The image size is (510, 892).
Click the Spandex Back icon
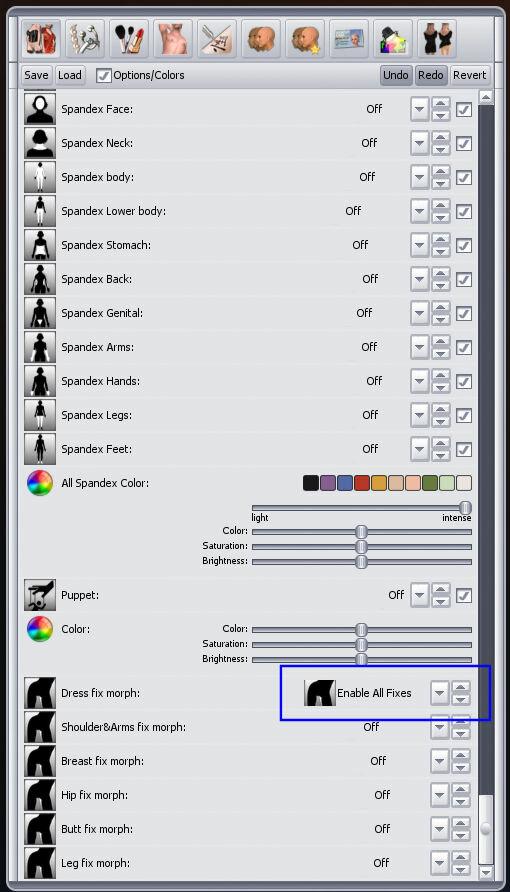point(40,279)
